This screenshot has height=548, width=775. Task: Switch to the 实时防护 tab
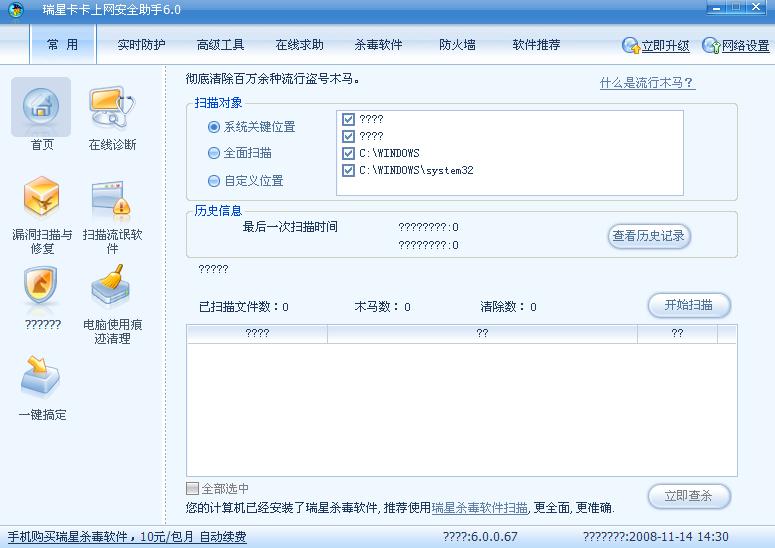[x=141, y=45]
